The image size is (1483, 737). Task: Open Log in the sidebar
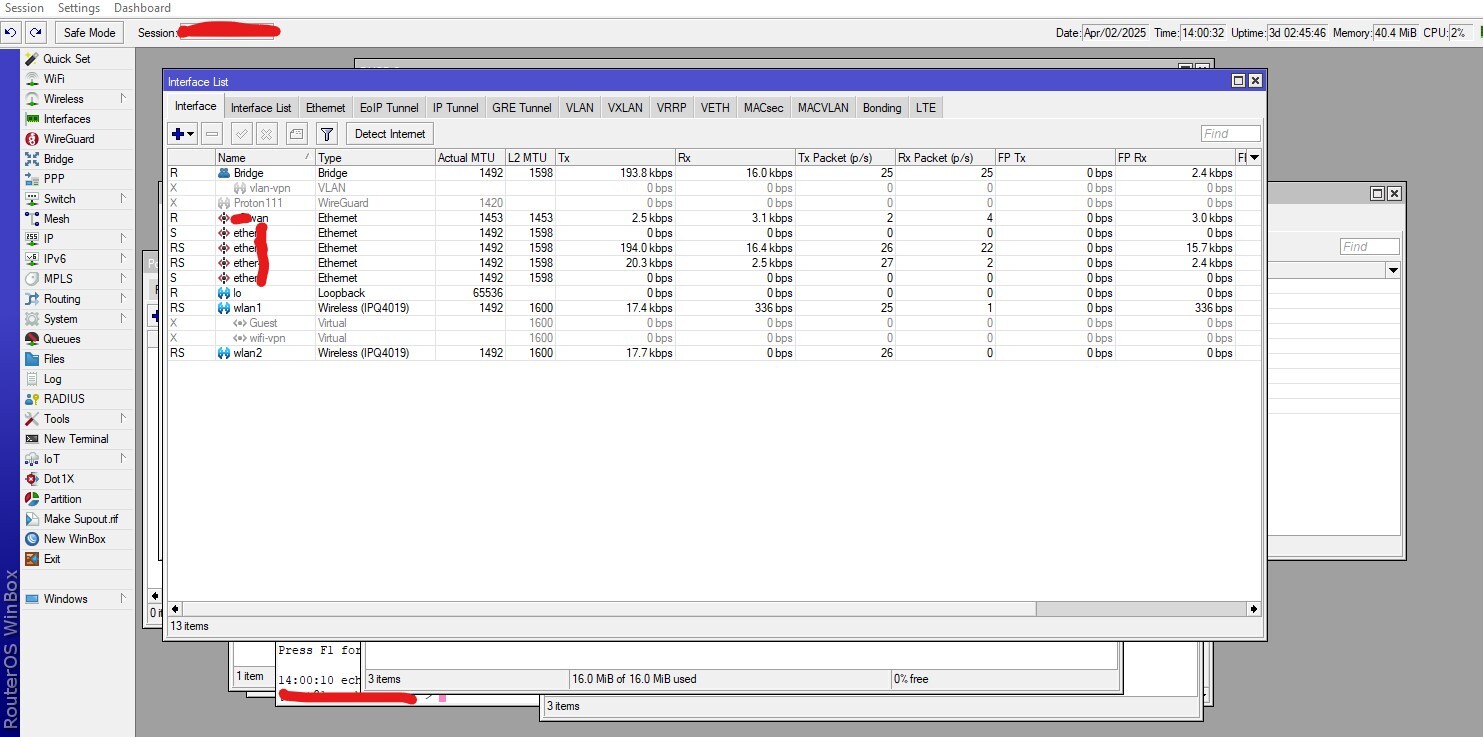click(x=52, y=379)
